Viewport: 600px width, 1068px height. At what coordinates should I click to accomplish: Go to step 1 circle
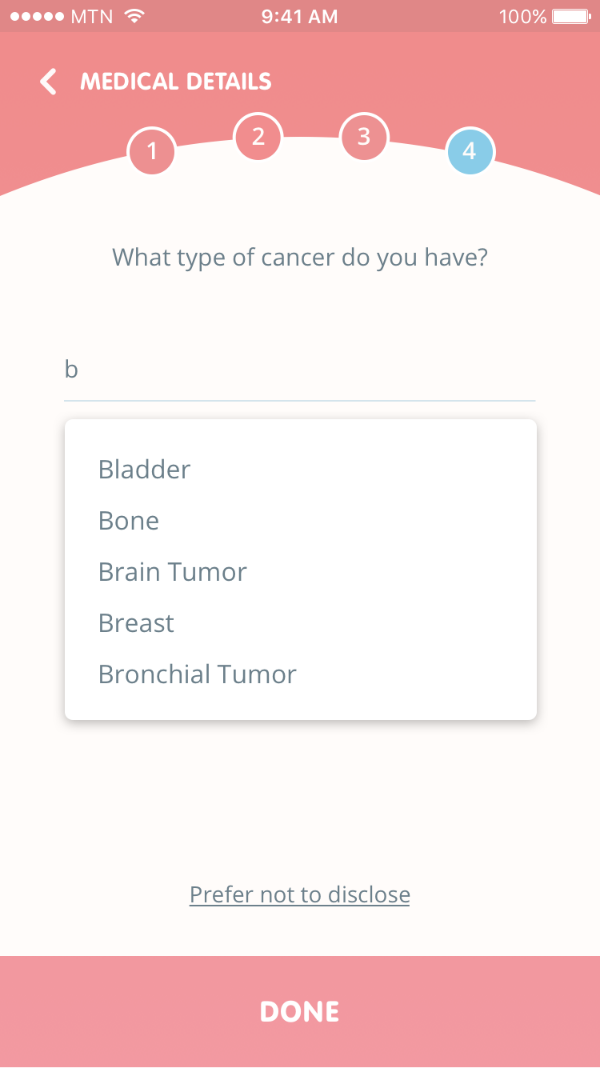152,152
